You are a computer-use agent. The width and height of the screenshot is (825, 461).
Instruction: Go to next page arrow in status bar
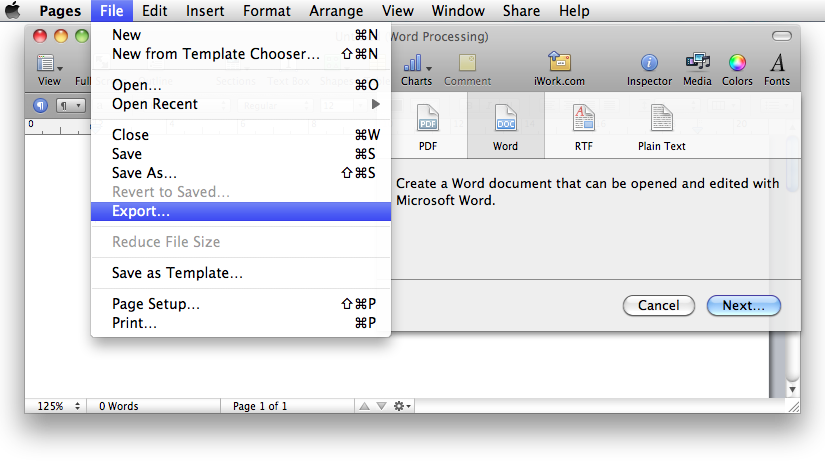381,406
